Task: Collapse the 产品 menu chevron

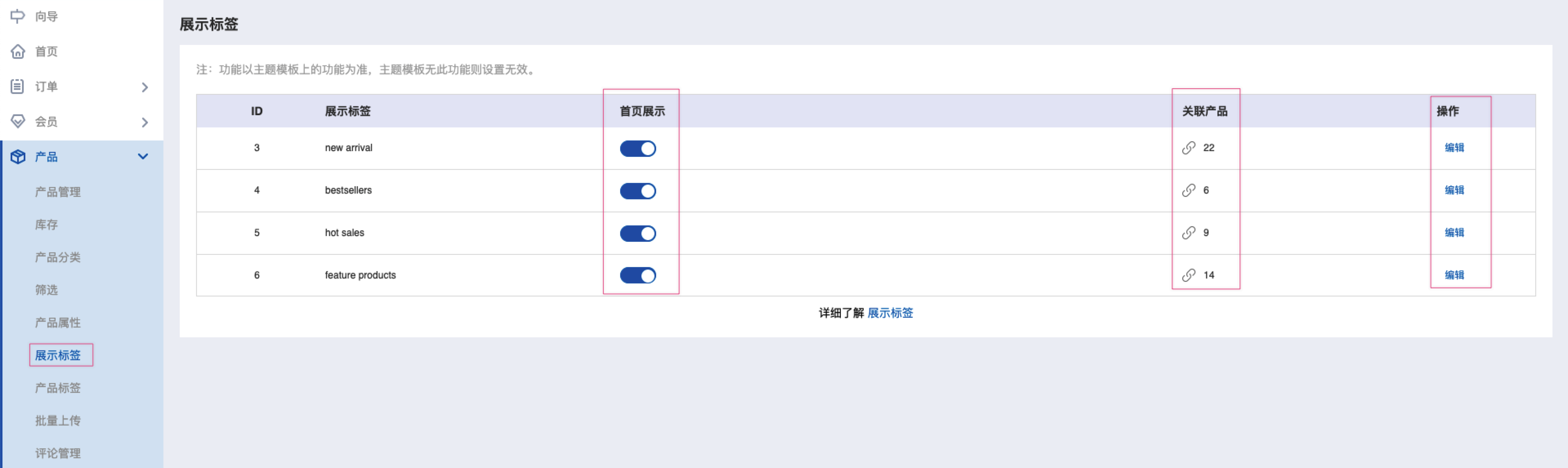Action: (143, 156)
